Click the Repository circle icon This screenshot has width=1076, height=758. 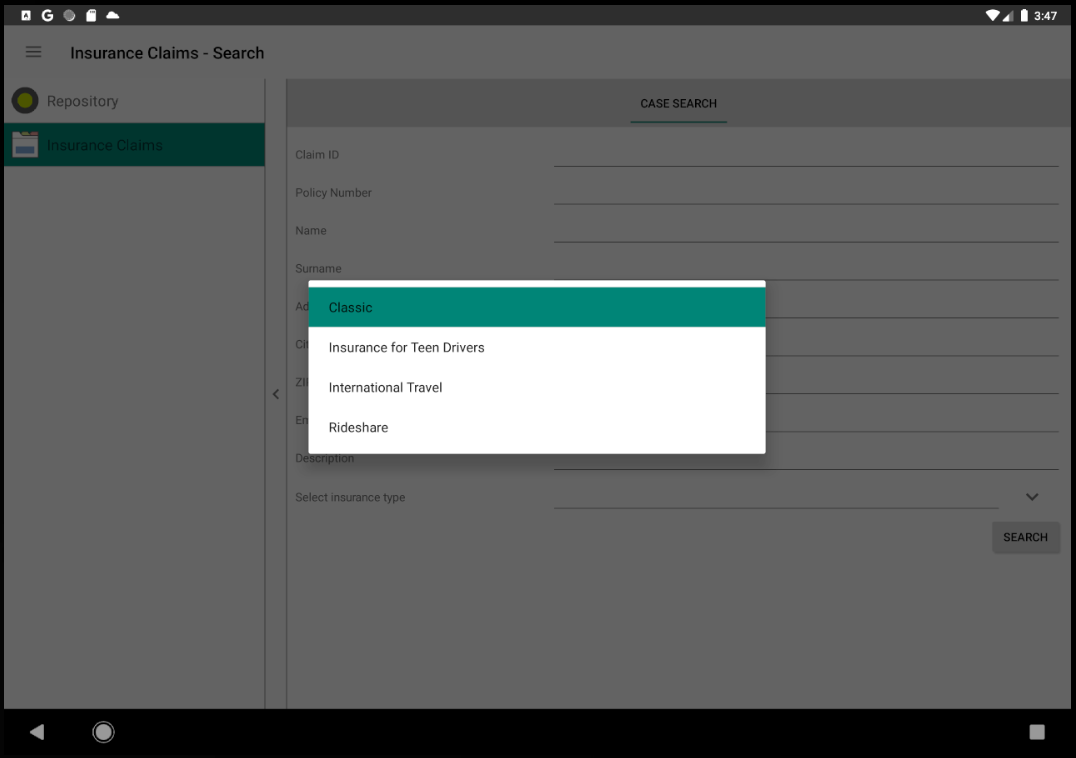[x=25, y=101]
